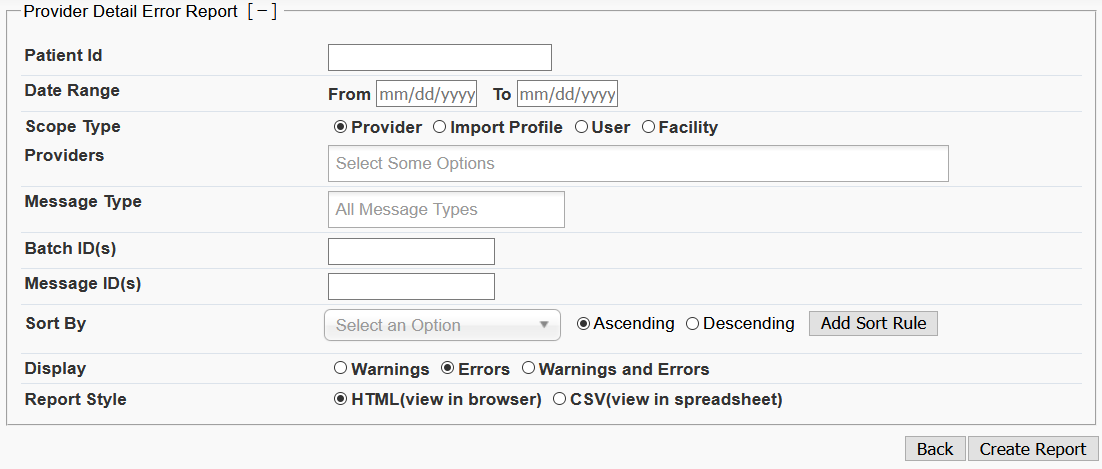
Task: Select the Import Profile scope type
Action: coord(440,127)
